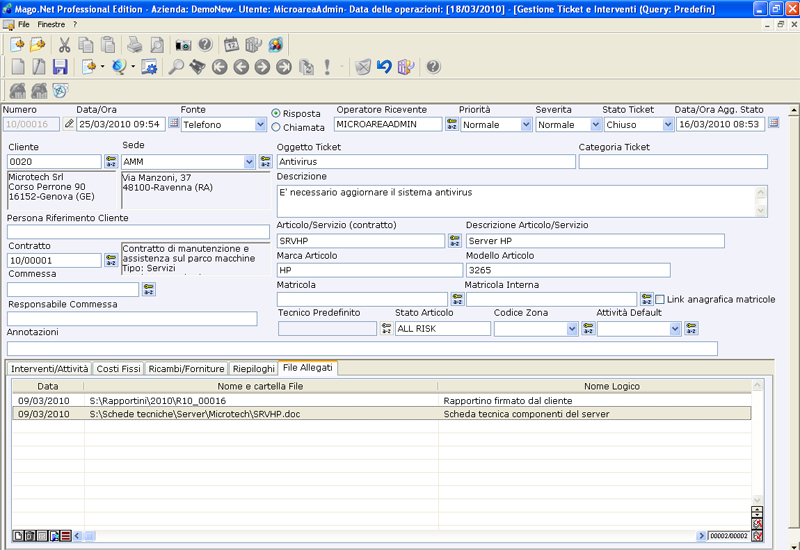Open the File menu
This screenshot has width=800, height=550.
coord(23,24)
